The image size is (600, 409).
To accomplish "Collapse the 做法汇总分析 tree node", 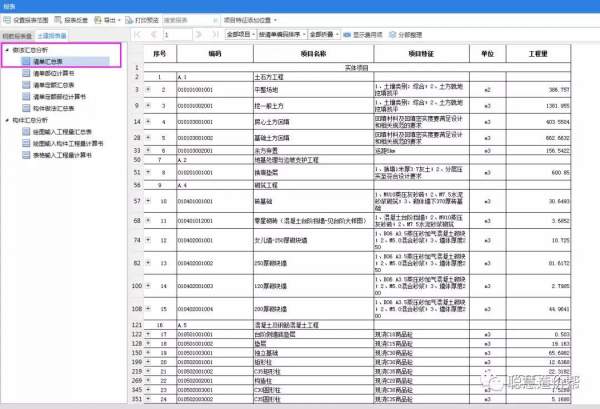I will click(x=7, y=50).
